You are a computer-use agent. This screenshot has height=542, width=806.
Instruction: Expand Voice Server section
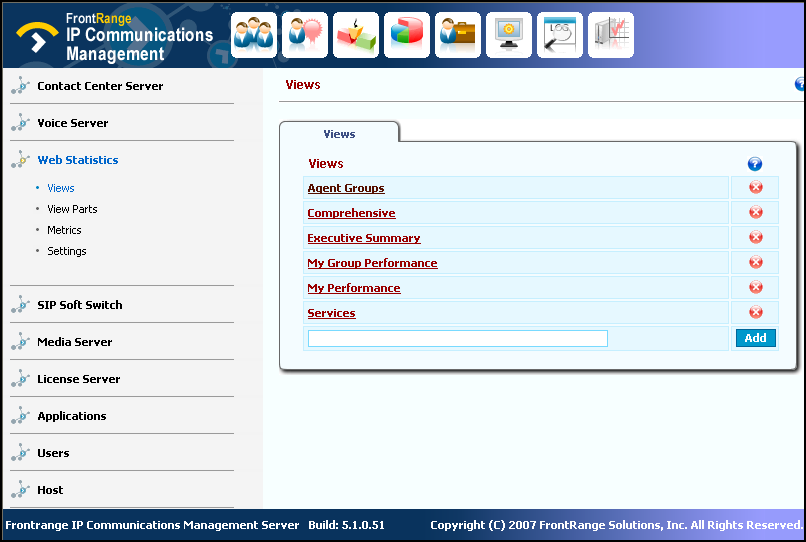(72, 123)
